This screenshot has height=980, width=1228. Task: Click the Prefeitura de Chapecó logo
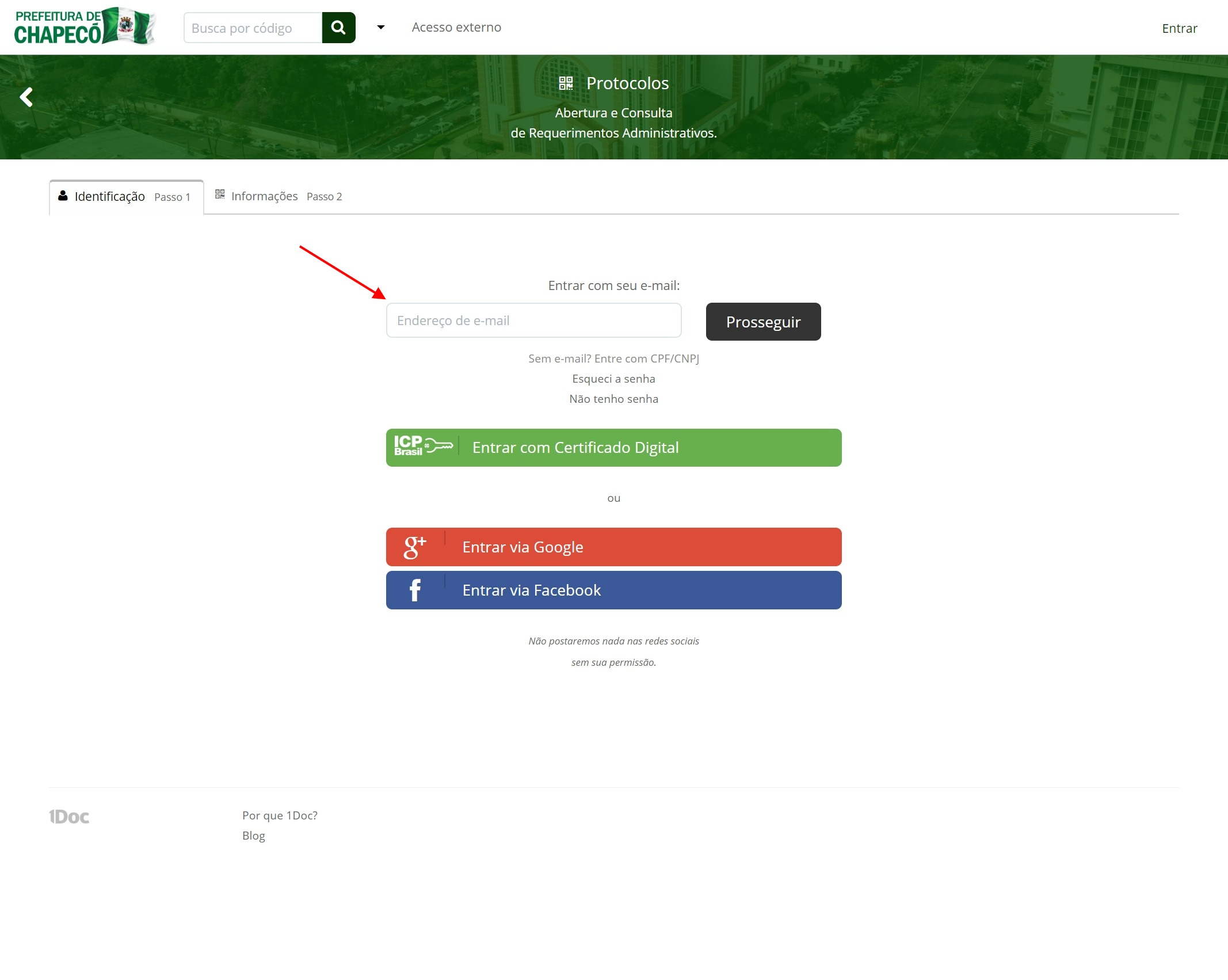click(85, 26)
